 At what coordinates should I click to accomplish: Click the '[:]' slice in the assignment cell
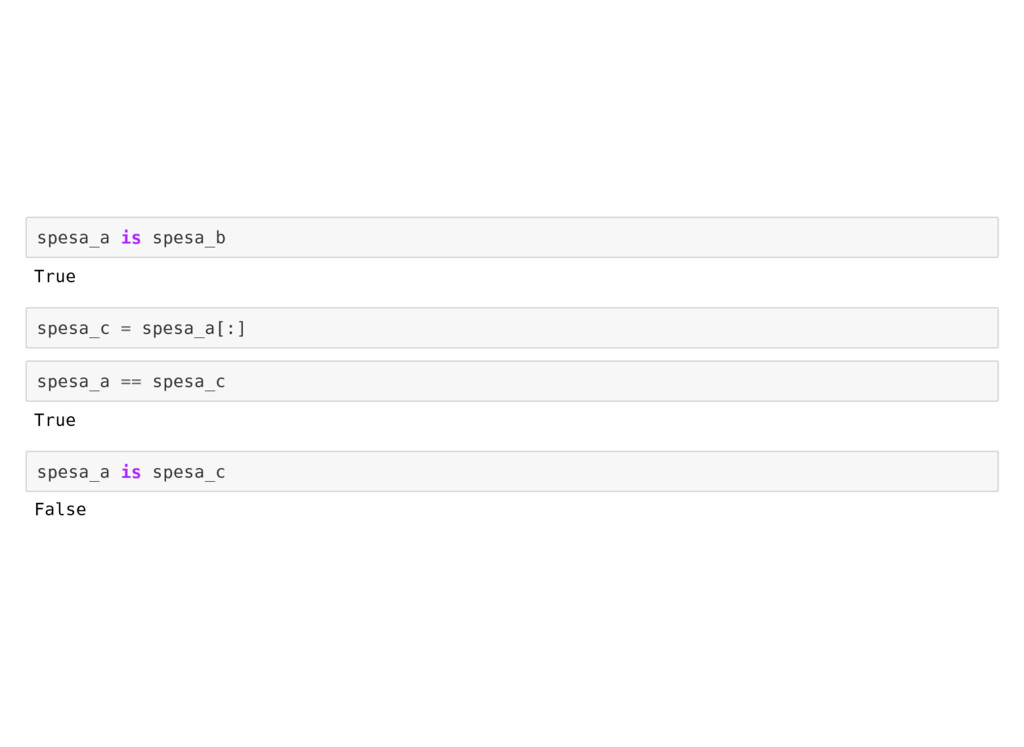(231, 328)
